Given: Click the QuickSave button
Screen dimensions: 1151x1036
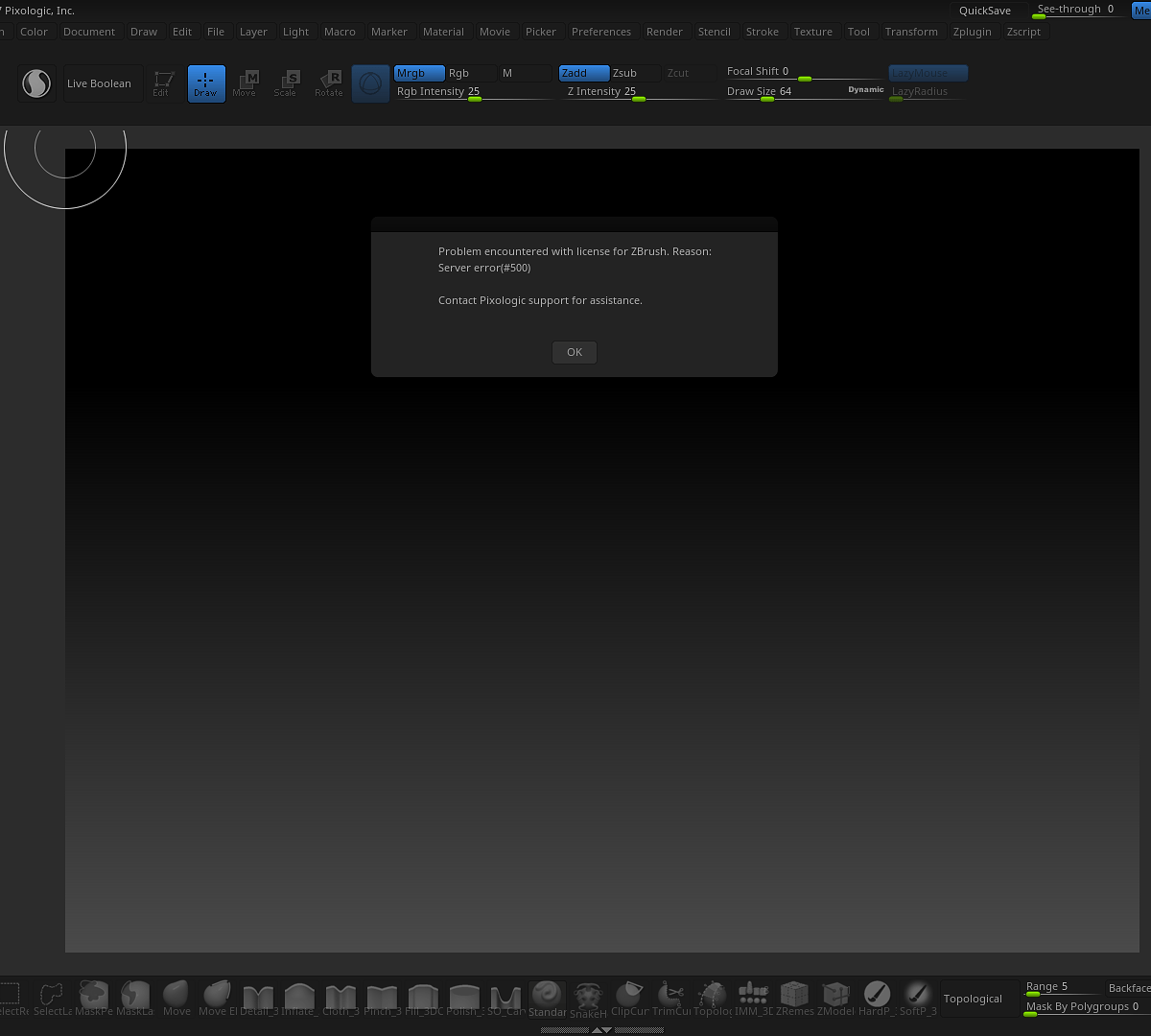Looking at the screenshot, I should point(985,11).
